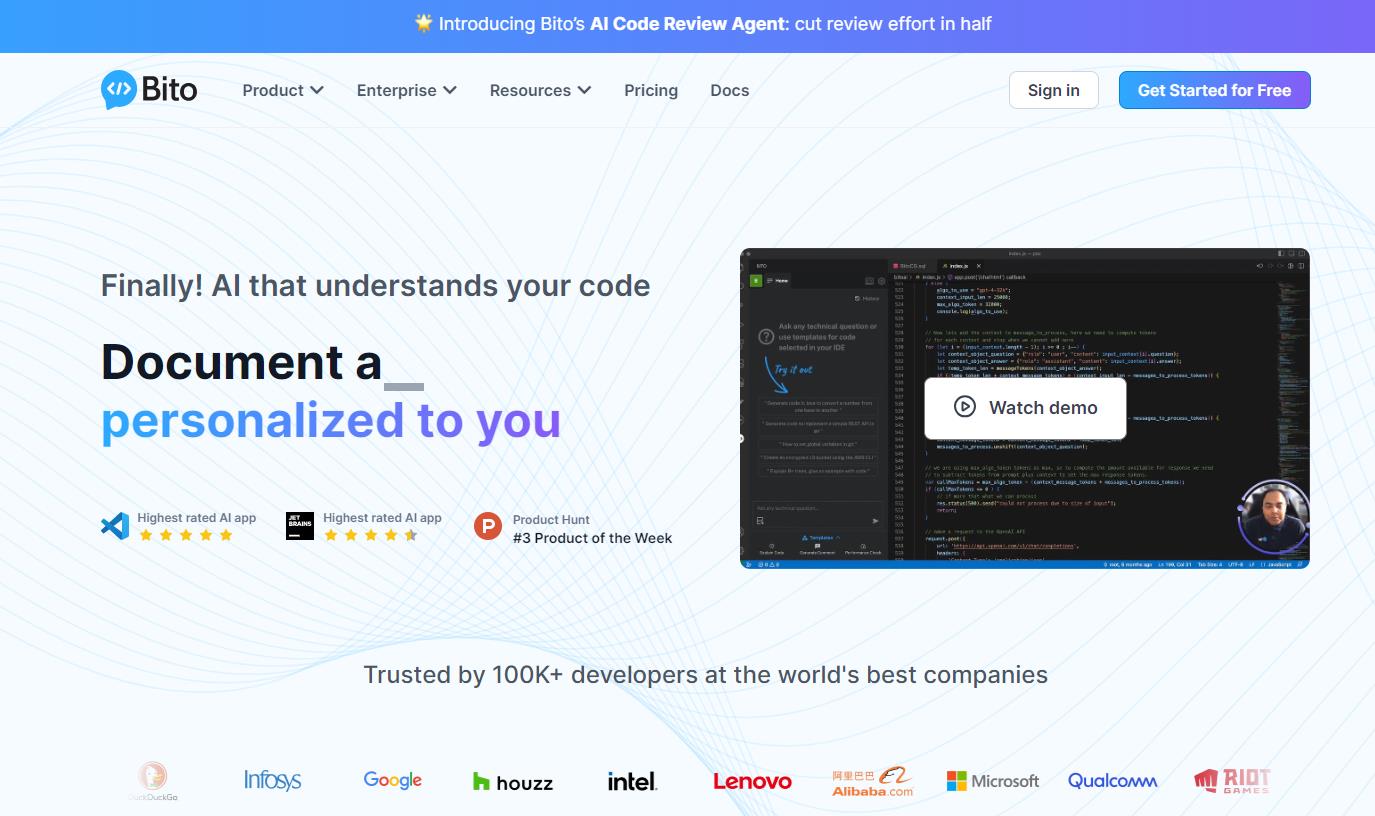The width and height of the screenshot is (1375, 816).
Task: Click Get Started for Free
Action: (x=1214, y=90)
